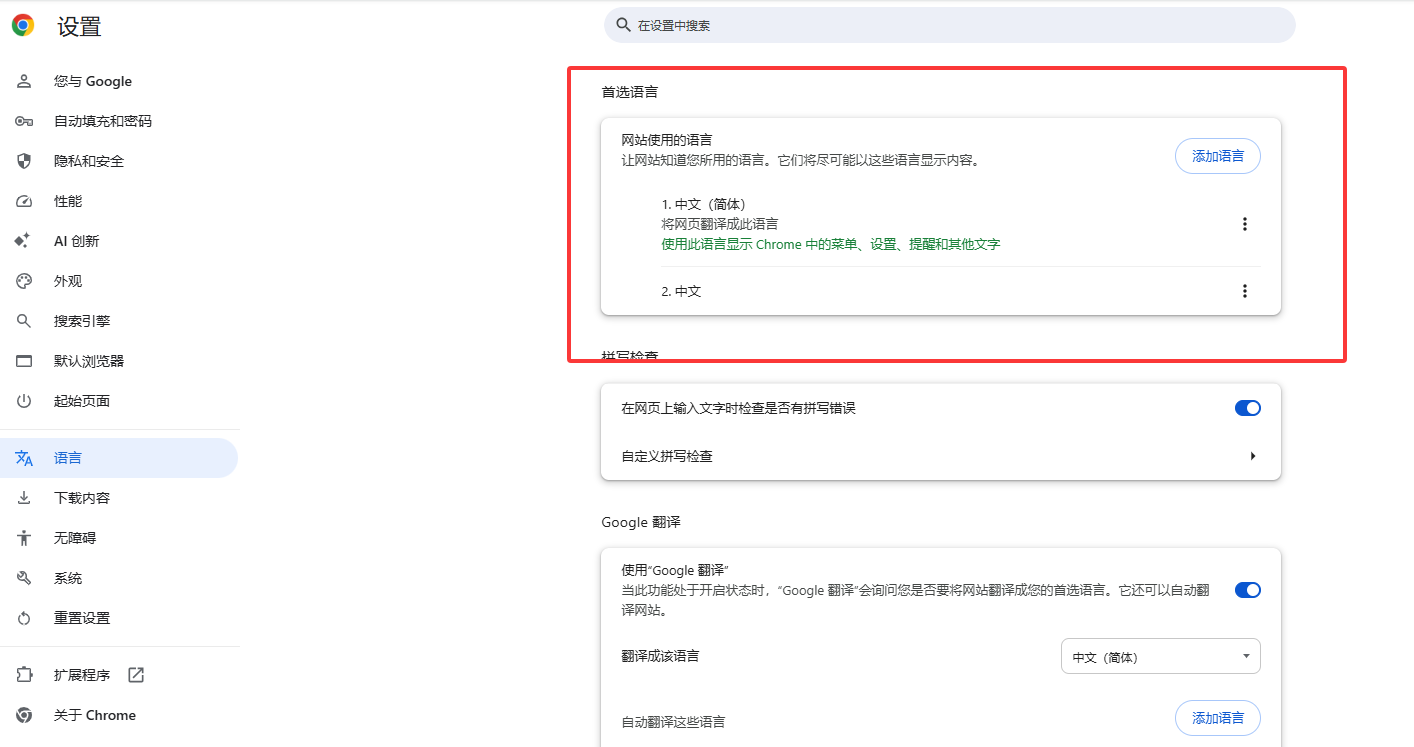
Task: Click the green 使用此语言显示 Chrome text
Action: tap(831, 244)
